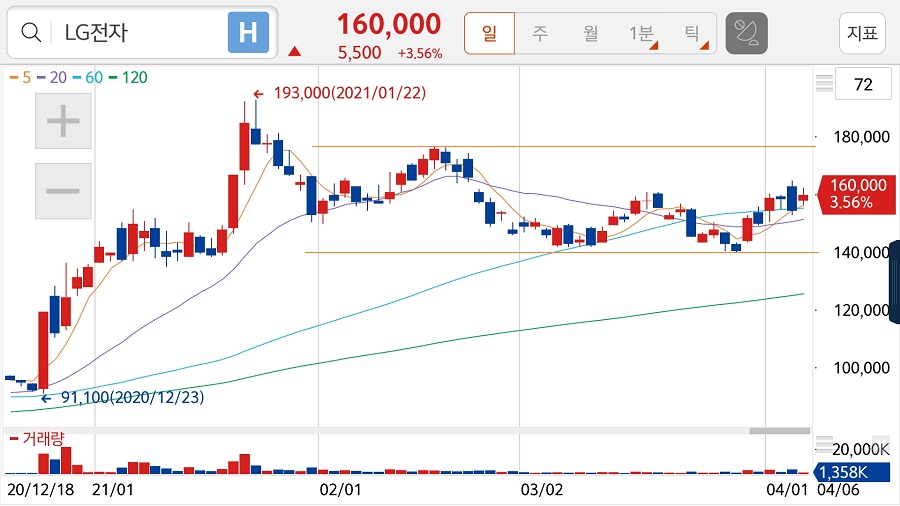Click the red up-triangle price indicator
The height and width of the screenshot is (506, 900).
[294, 52]
